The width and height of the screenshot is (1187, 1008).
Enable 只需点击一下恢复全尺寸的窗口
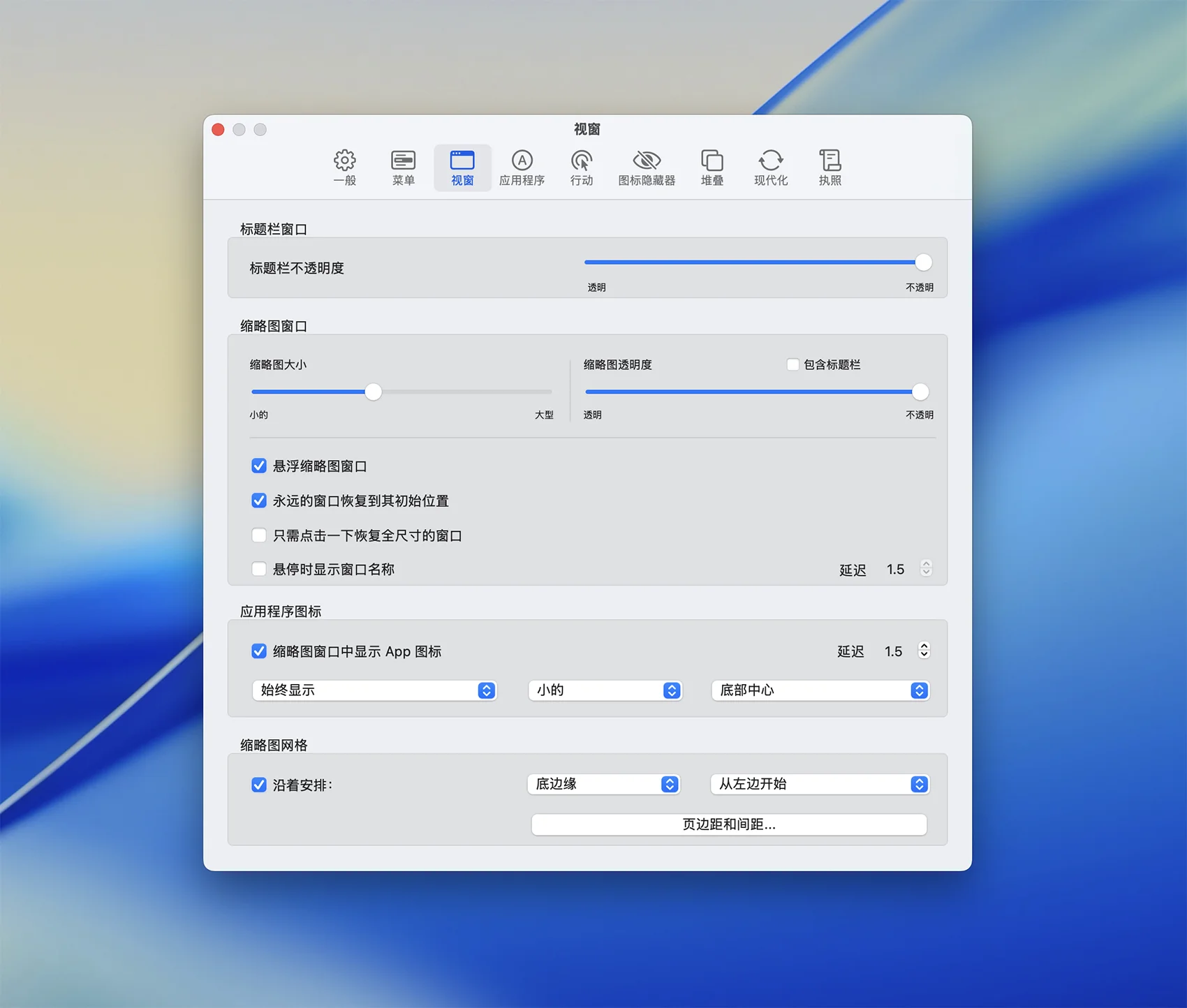[259, 535]
